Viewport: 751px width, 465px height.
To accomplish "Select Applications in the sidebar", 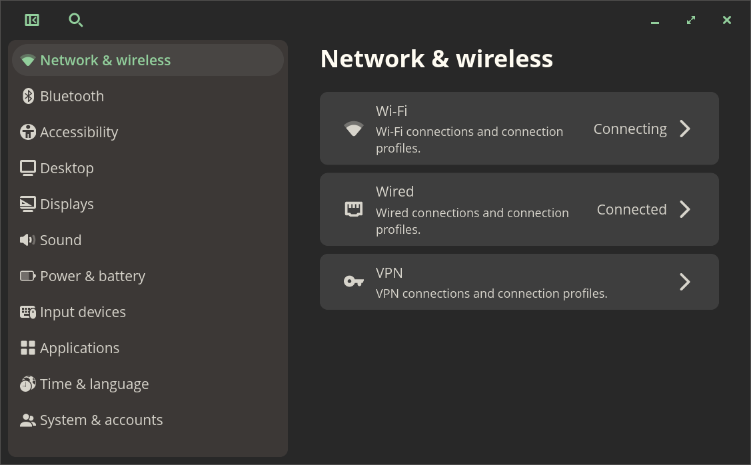I will tap(79, 348).
